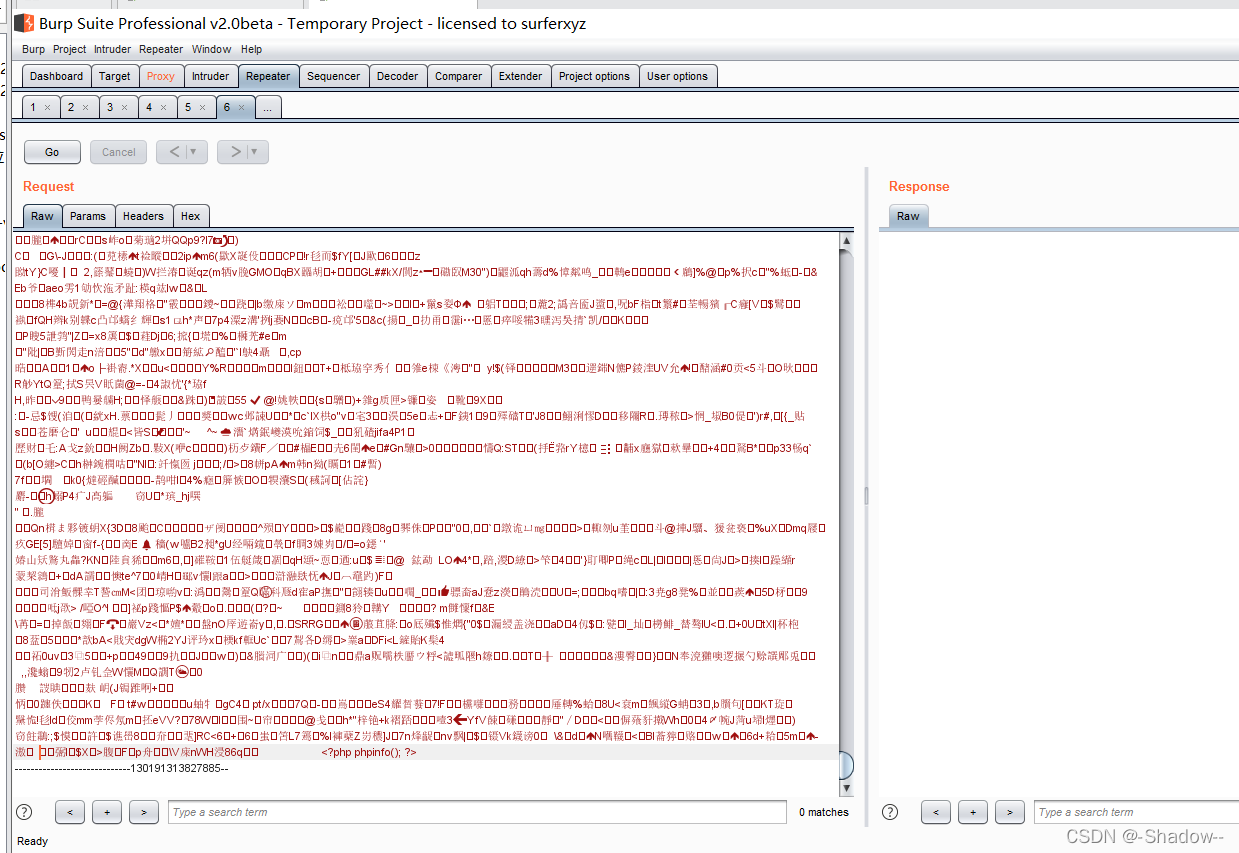Click the boundary line ending 130191313827885--
The height and width of the screenshot is (853, 1239).
pyautogui.click(x=122, y=768)
